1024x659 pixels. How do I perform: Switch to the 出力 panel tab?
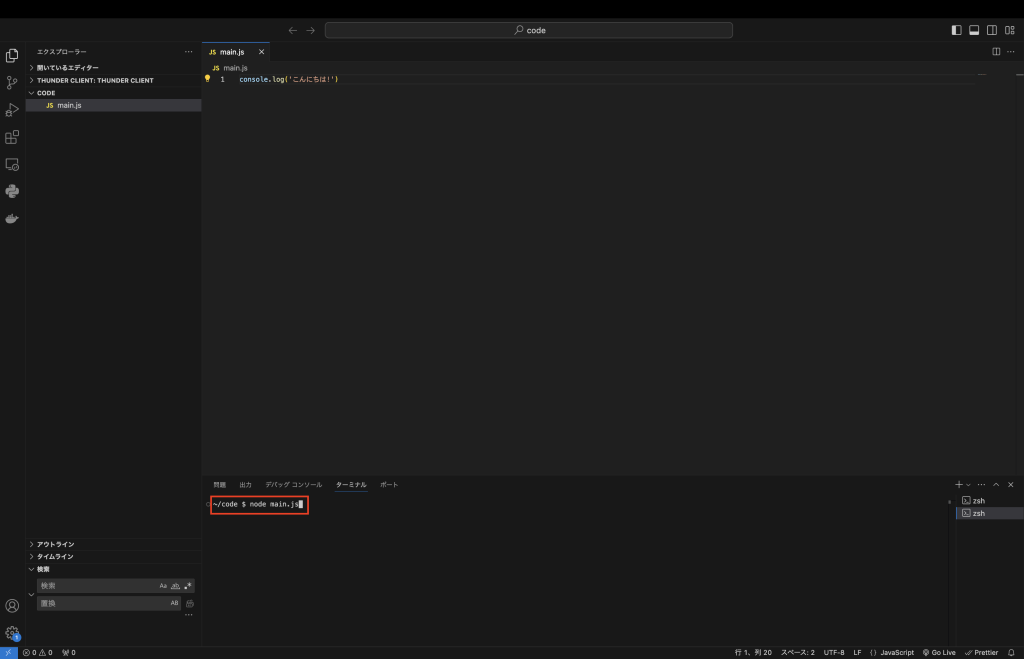pos(246,485)
